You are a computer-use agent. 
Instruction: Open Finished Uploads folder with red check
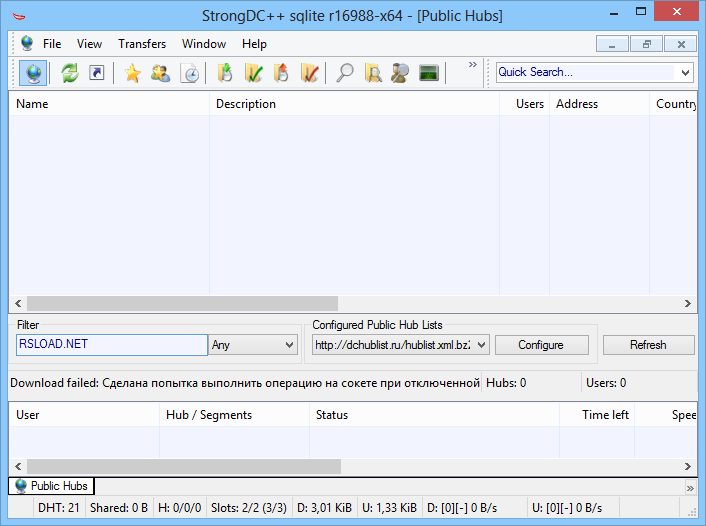(310, 73)
